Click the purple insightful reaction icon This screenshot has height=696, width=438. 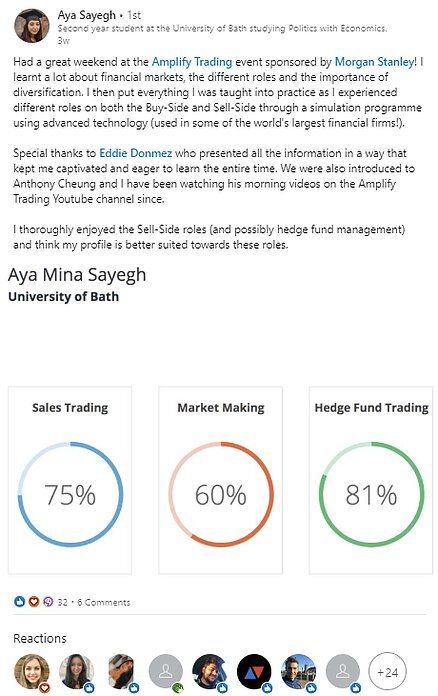(48, 601)
